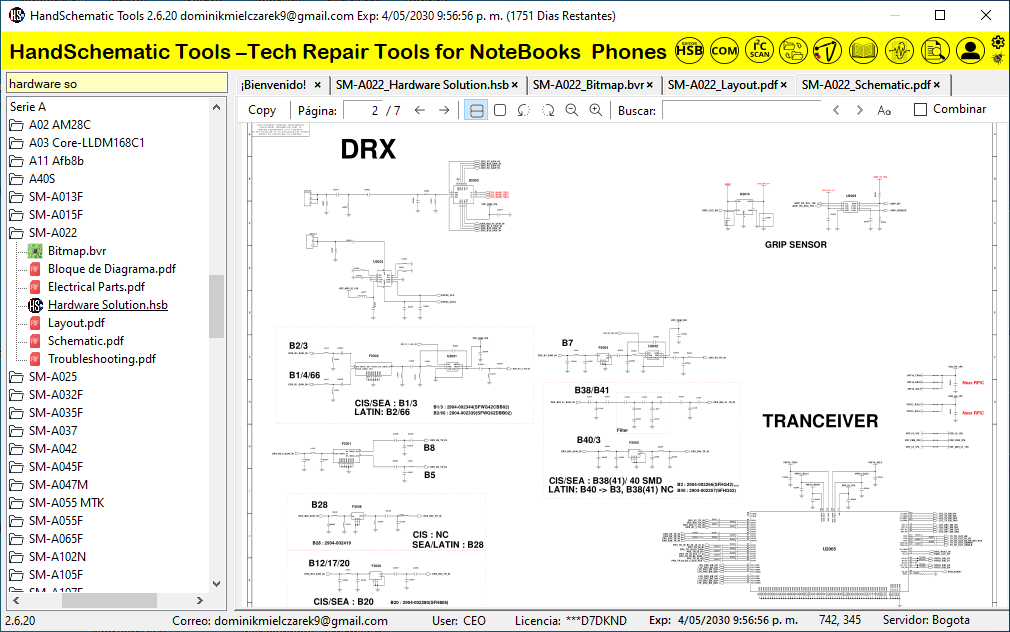The width and height of the screenshot is (1010, 632).
Task: Expand the SM-A025 folder
Action: (52, 376)
